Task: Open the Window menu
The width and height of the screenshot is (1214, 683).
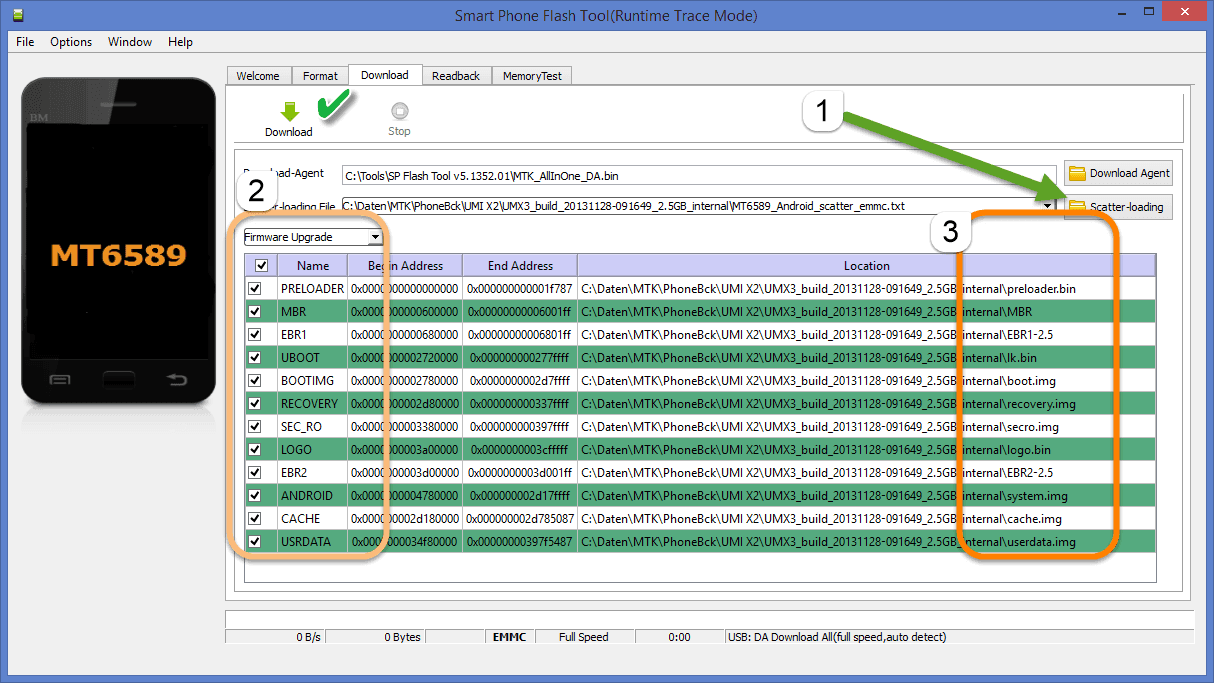Action: [x=130, y=42]
